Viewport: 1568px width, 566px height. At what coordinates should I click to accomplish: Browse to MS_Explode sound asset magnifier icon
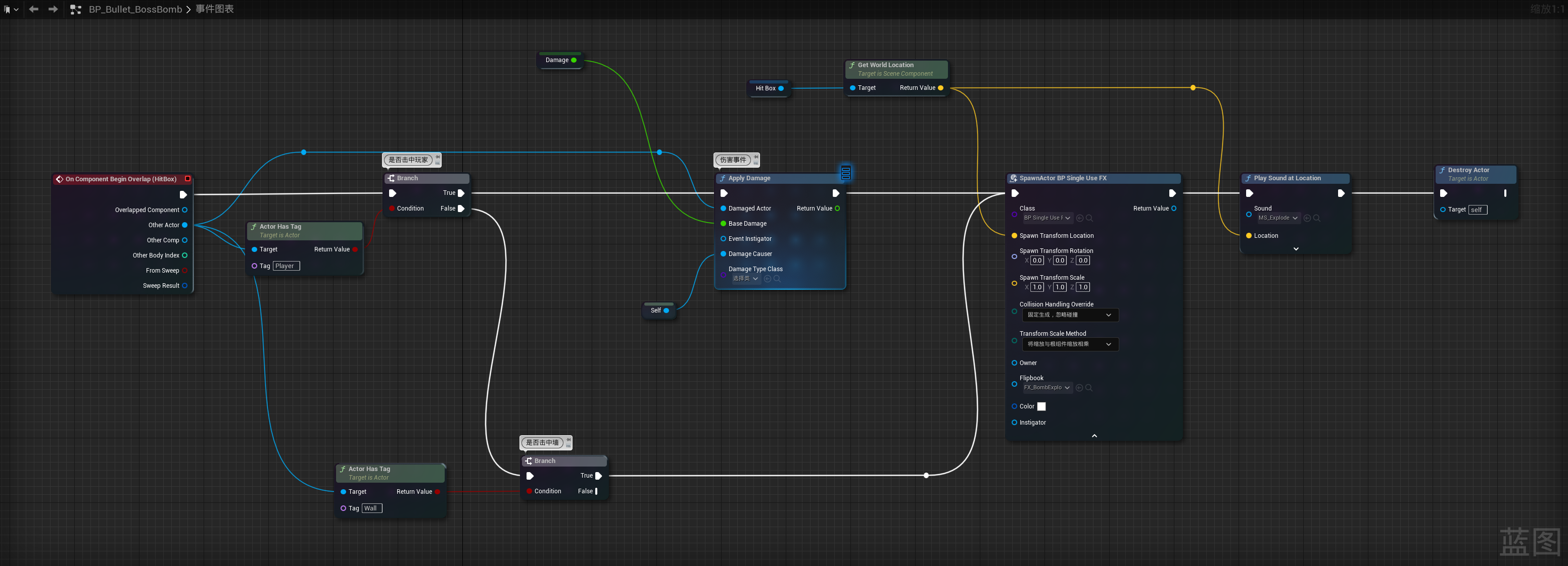tap(1317, 218)
